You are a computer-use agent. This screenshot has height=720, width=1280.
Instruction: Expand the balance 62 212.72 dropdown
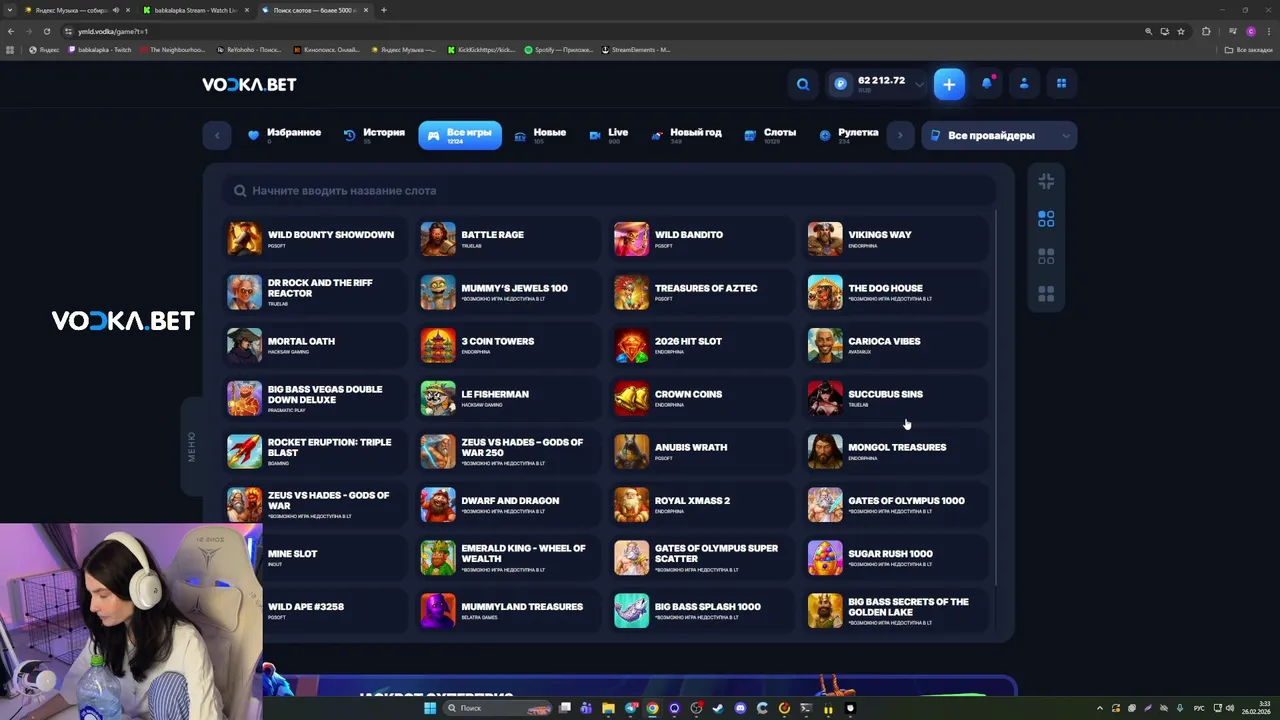pyautogui.click(x=919, y=84)
